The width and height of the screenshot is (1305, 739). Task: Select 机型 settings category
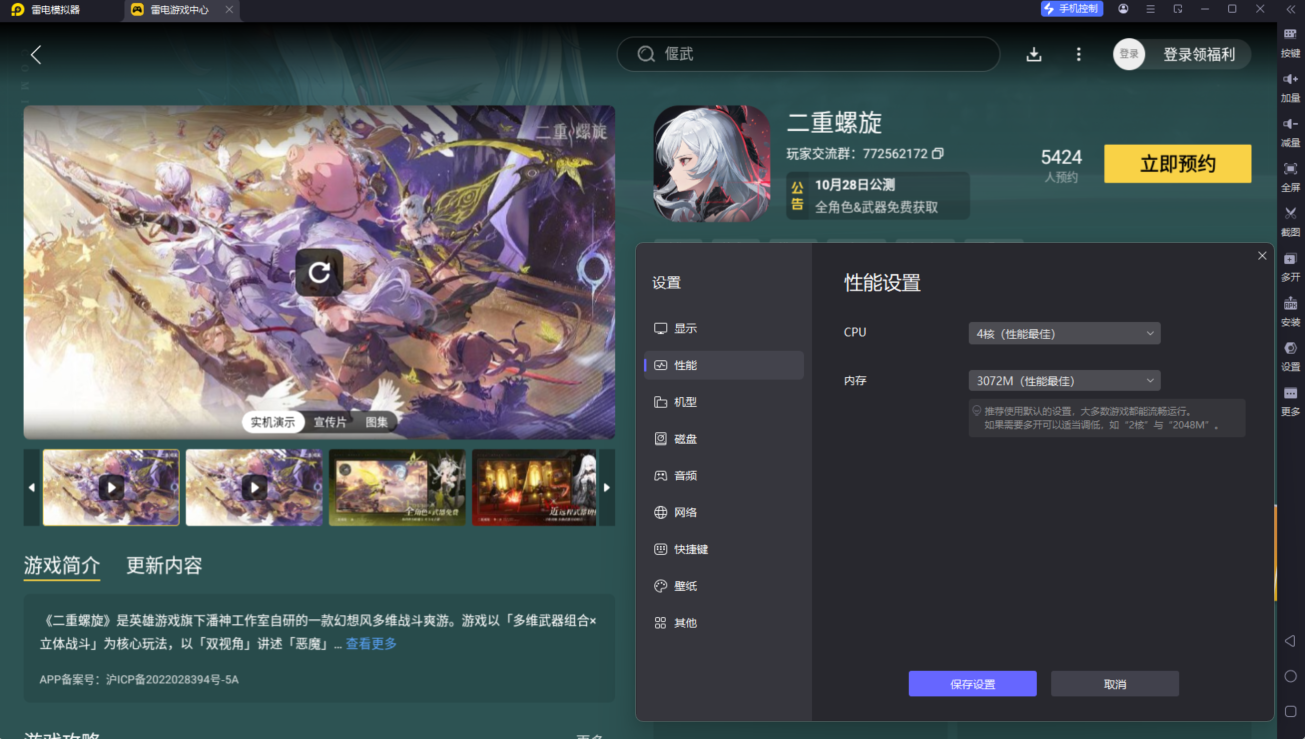point(724,402)
